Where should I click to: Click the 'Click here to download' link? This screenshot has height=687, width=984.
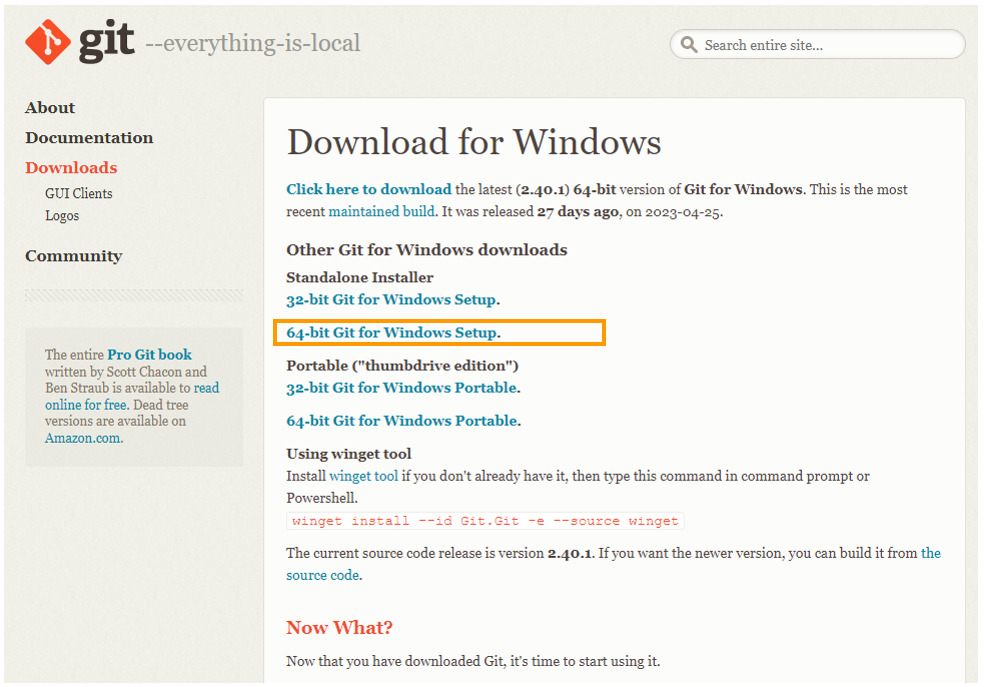[368, 189]
